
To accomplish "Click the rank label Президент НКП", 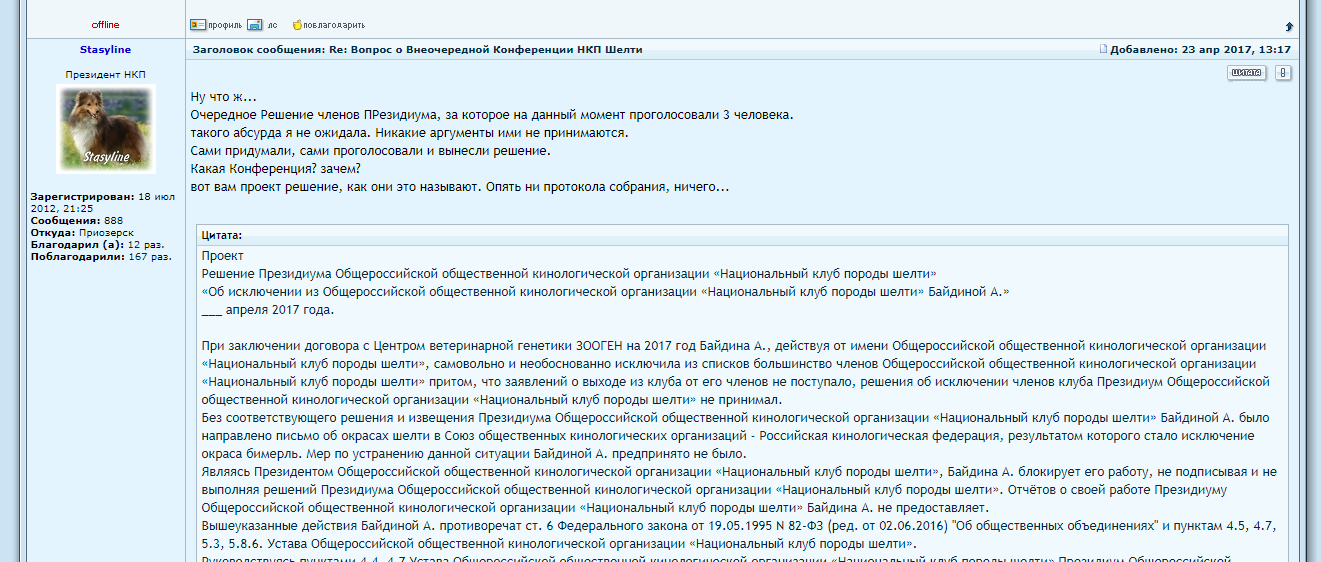I will click(105, 74).
